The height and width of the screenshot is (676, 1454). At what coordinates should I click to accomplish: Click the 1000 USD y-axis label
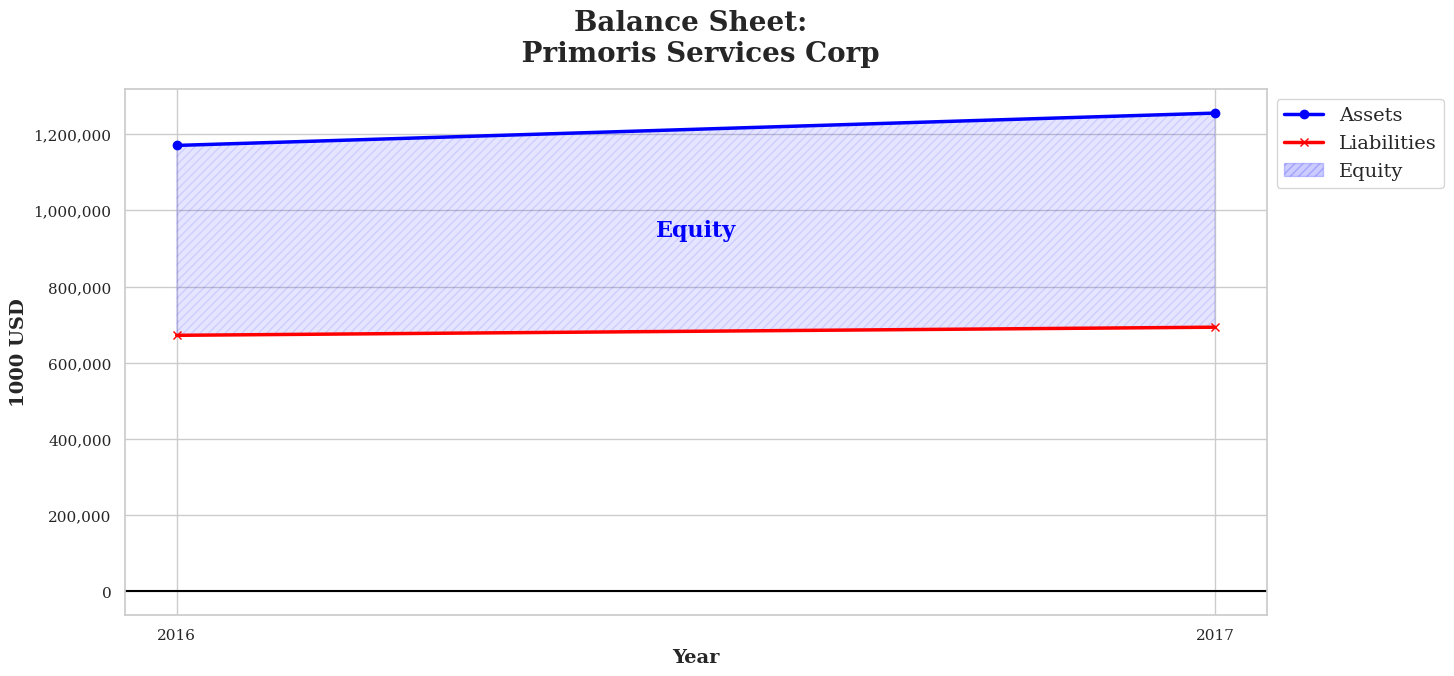click(18, 352)
